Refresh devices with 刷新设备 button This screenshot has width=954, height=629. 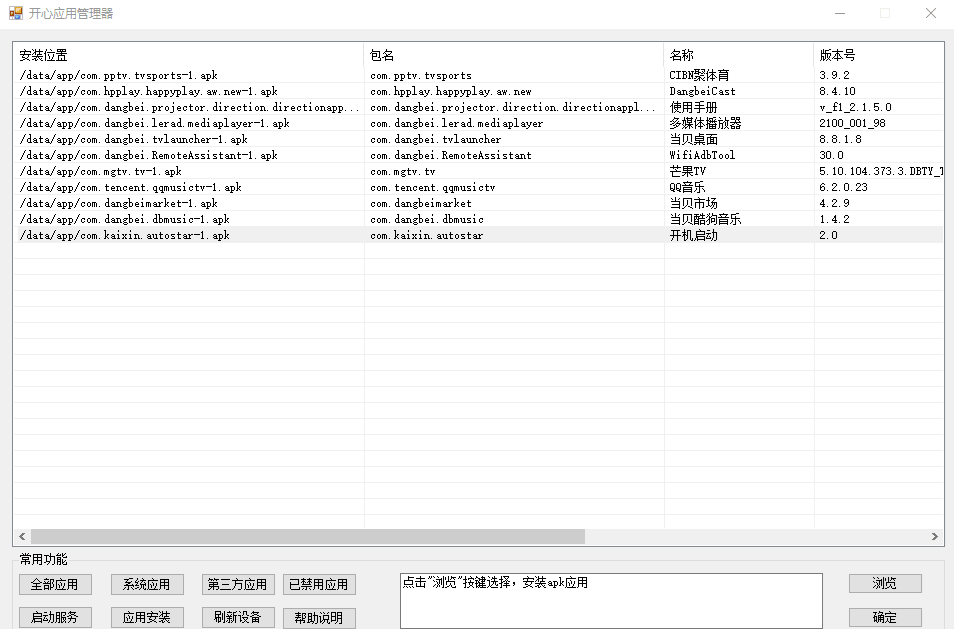tap(238, 617)
